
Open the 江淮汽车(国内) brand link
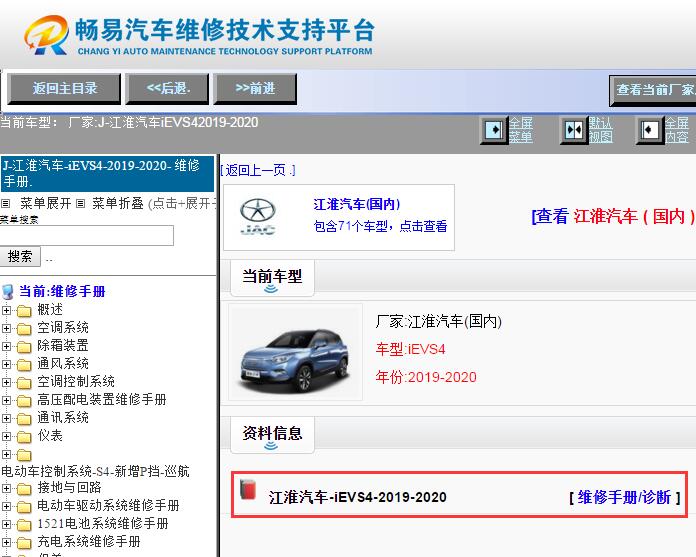357,204
